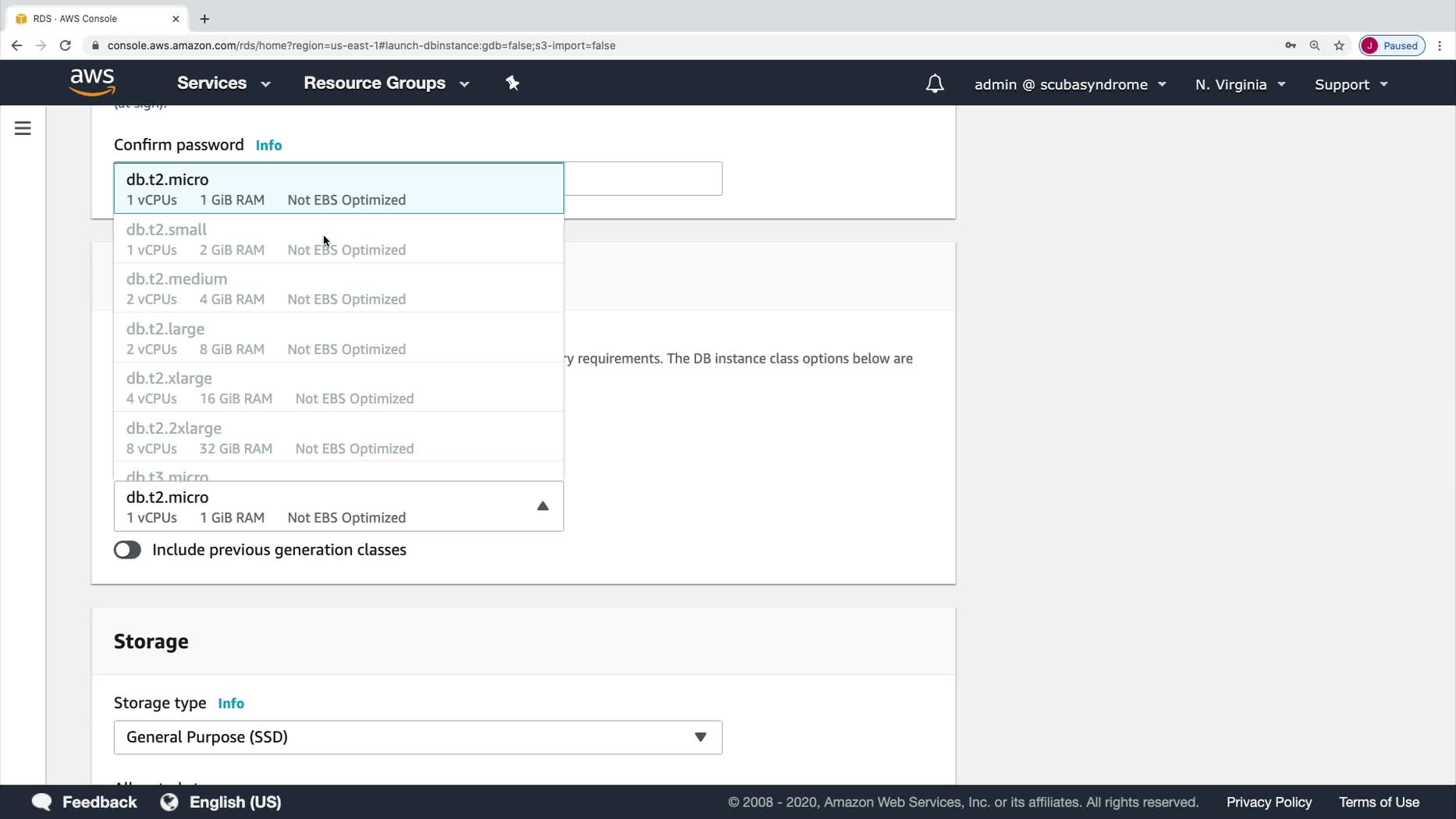
Task: Open a new browser tab
Action: click(204, 19)
